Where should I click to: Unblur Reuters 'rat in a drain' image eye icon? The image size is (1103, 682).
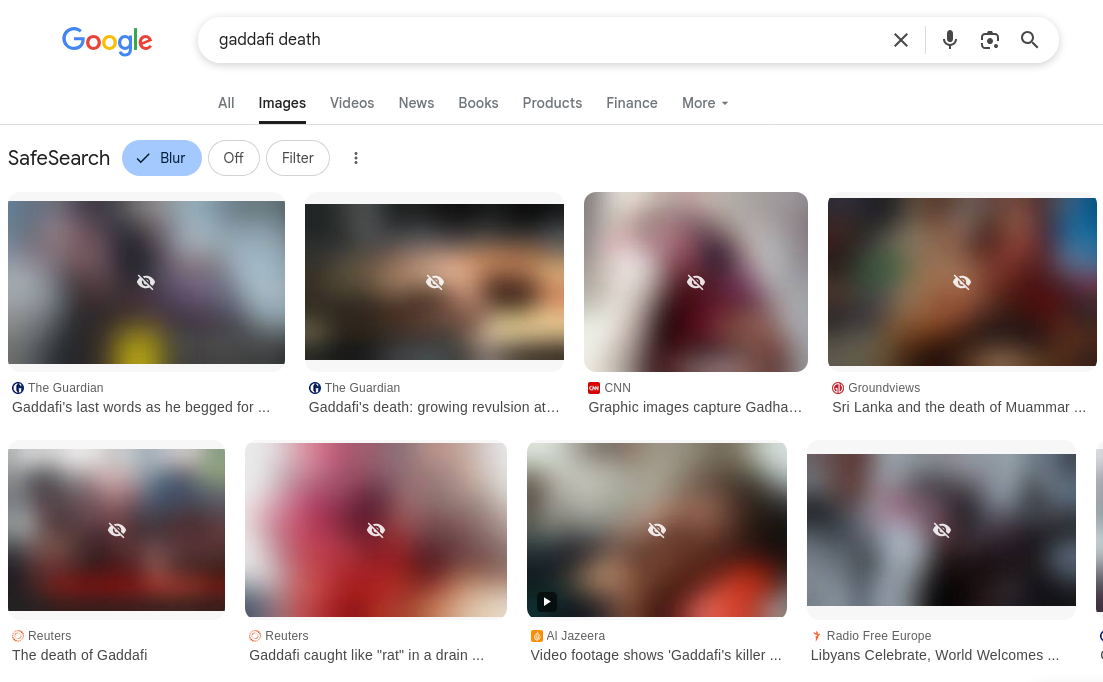pyautogui.click(x=376, y=530)
